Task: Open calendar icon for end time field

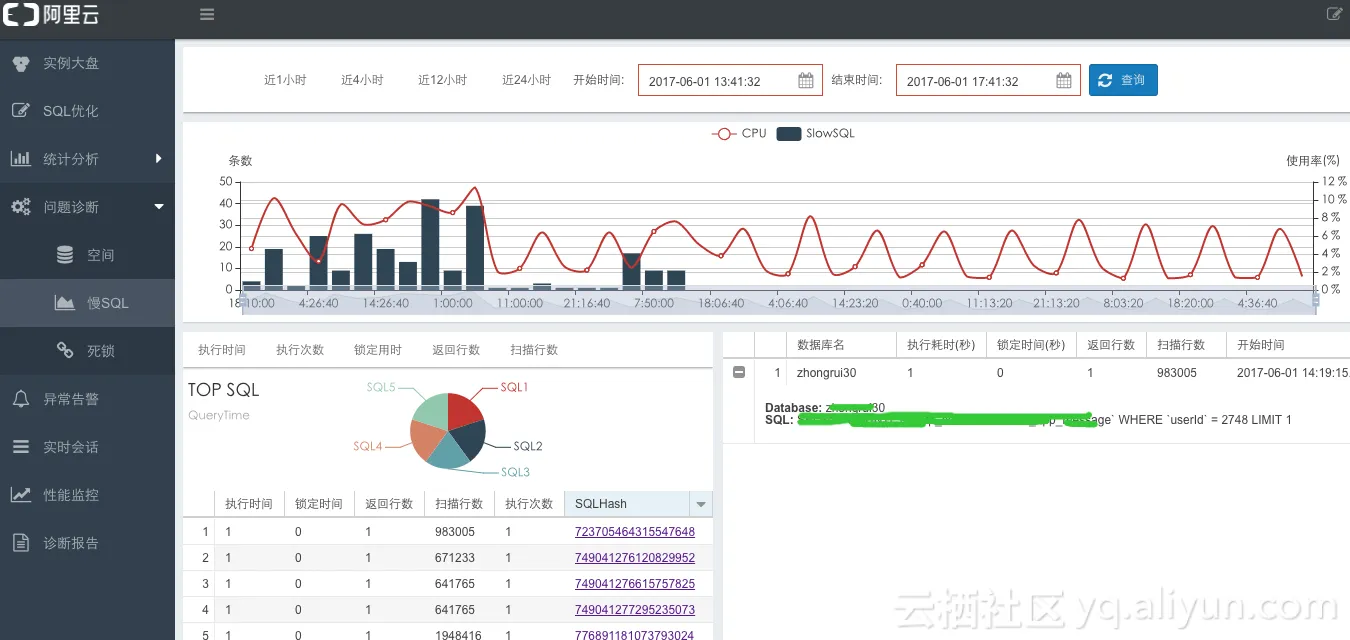Action: (1064, 81)
